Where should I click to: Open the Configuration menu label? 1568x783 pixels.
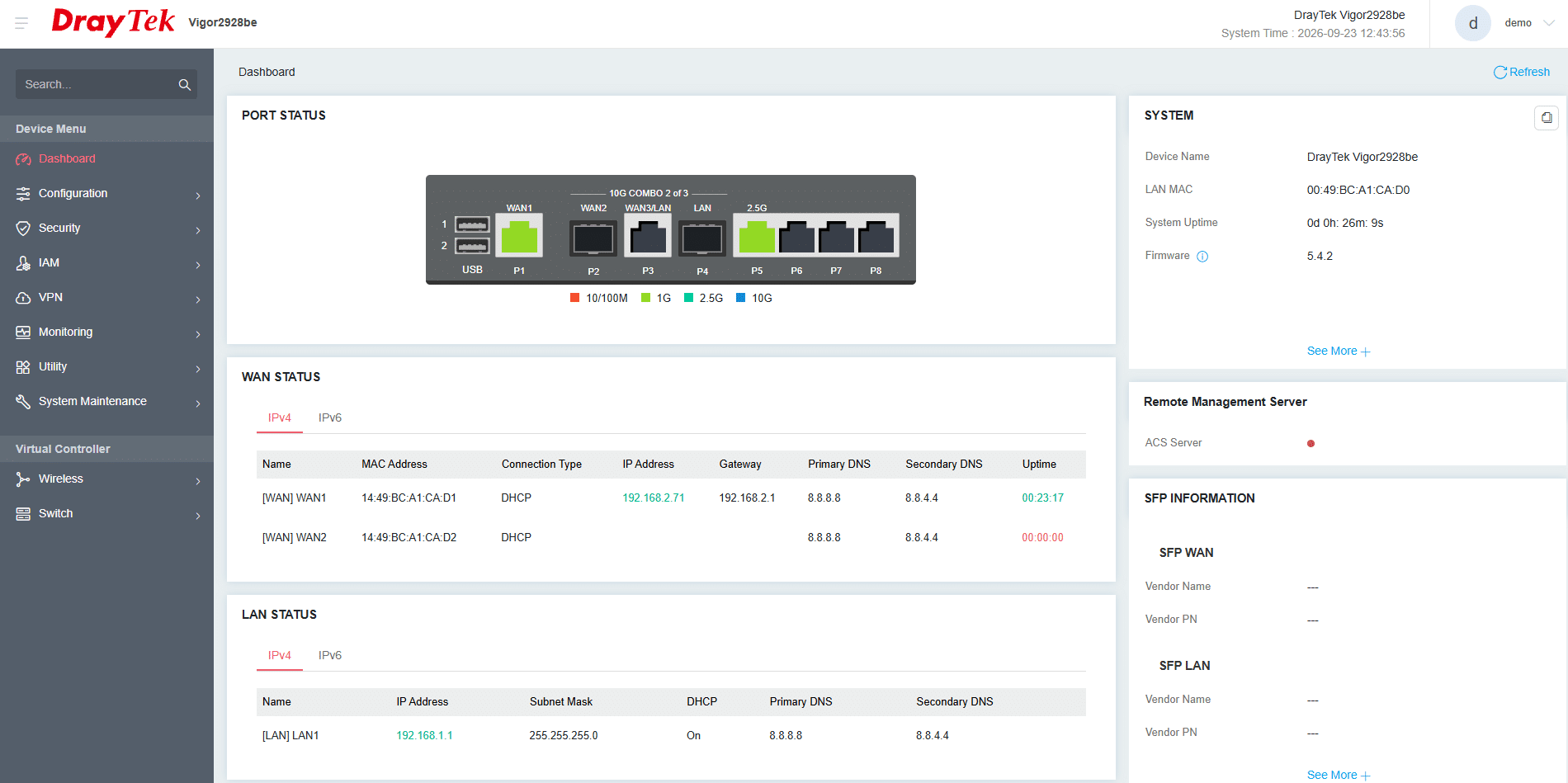(x=73, y=194)
